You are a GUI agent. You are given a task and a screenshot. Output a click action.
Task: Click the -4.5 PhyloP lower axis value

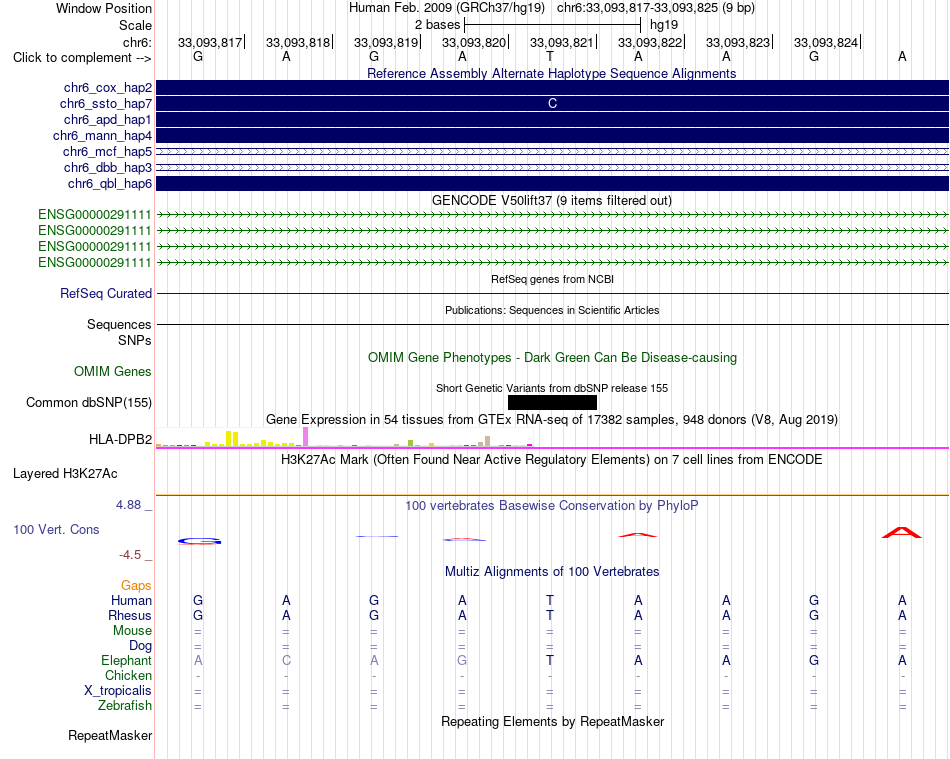(x=130, y=555)
